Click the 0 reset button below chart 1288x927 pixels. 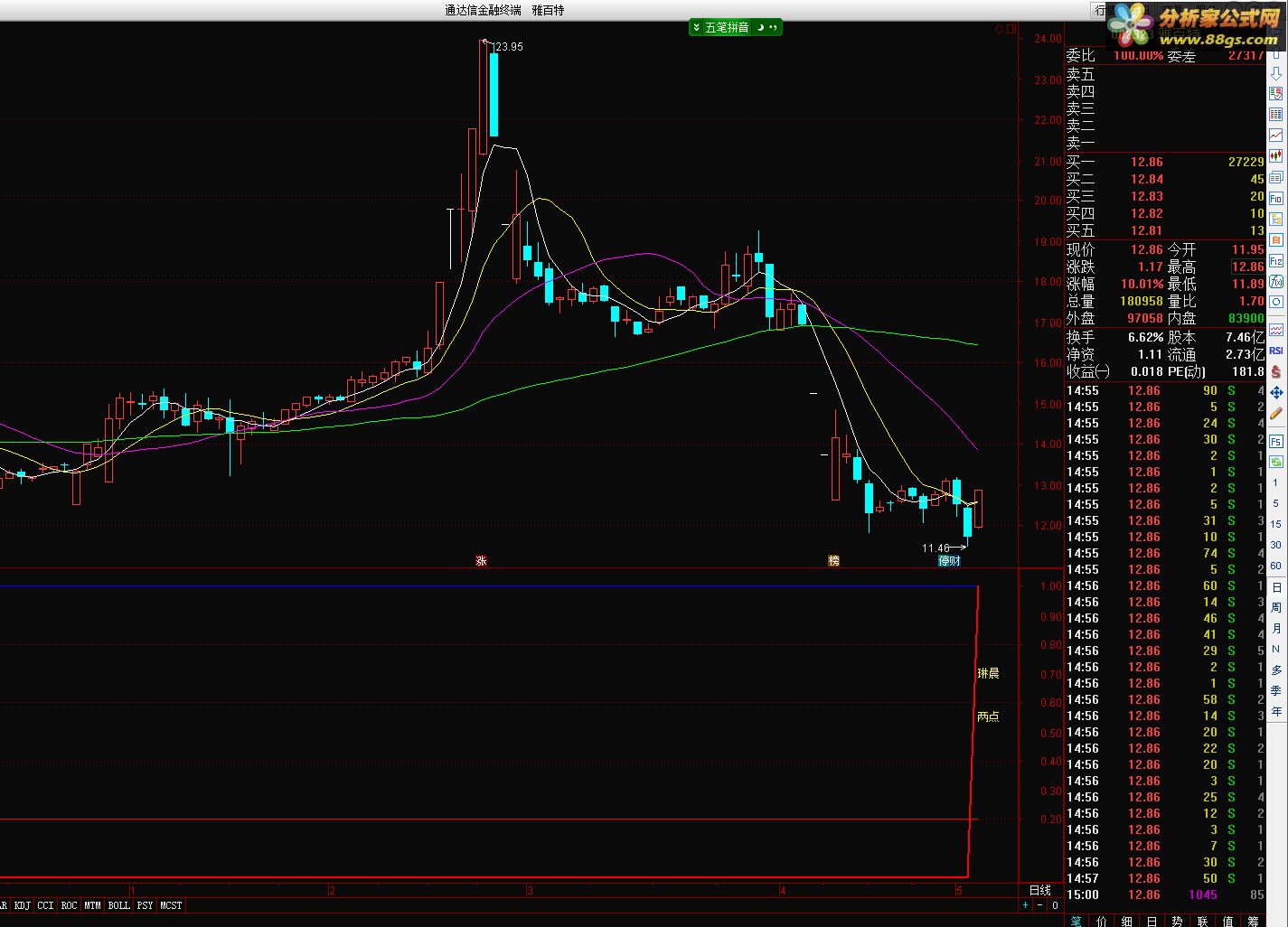[x=1054, y=905]
